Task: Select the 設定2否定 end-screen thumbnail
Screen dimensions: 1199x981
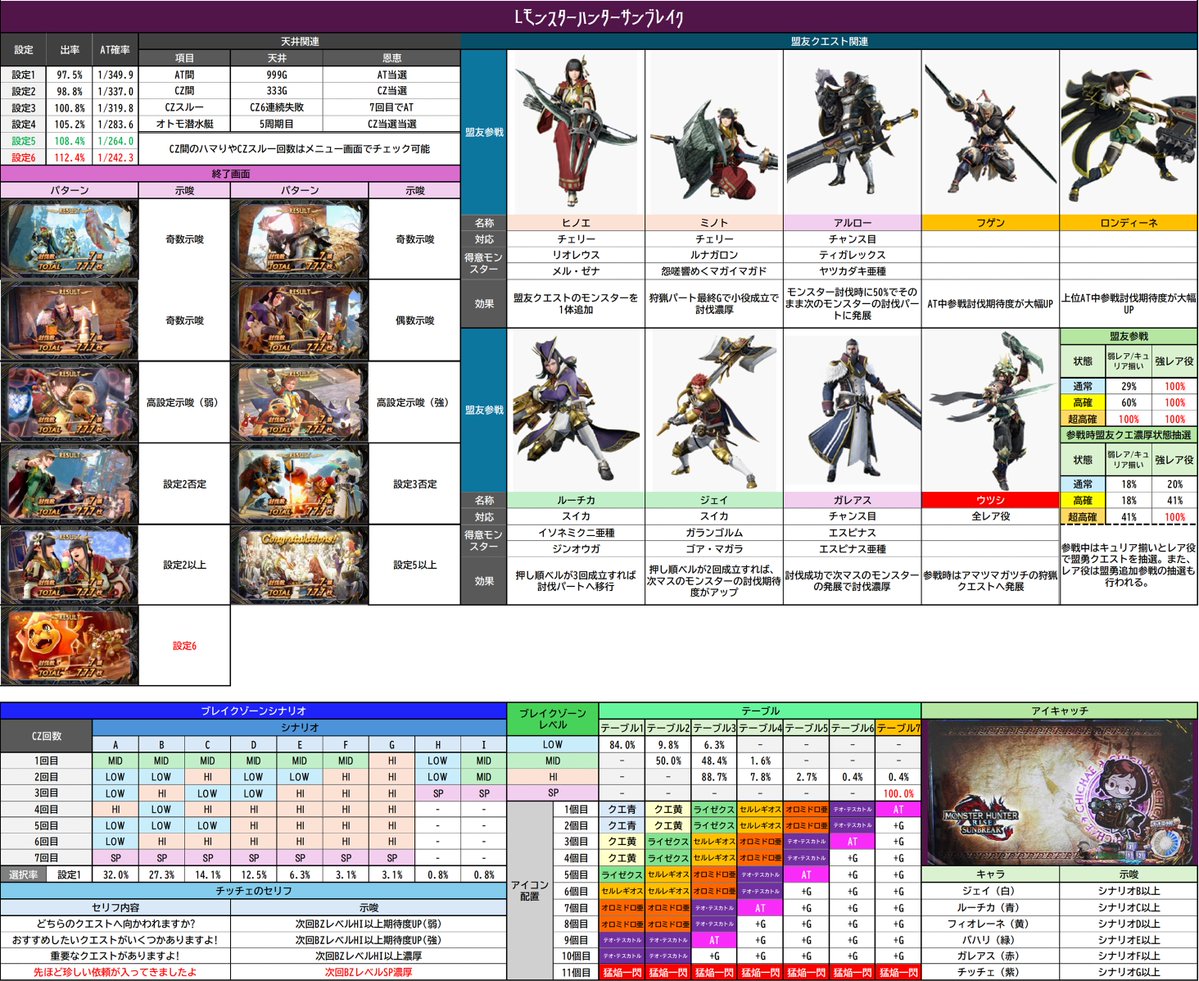Action: tap(70, 484)
